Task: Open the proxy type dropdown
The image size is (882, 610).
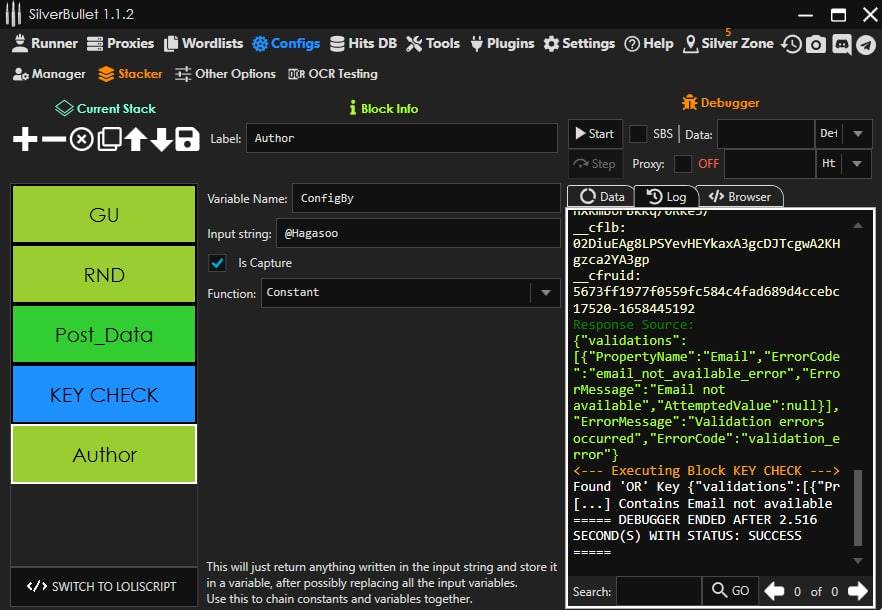Action: tap(858, 164)
